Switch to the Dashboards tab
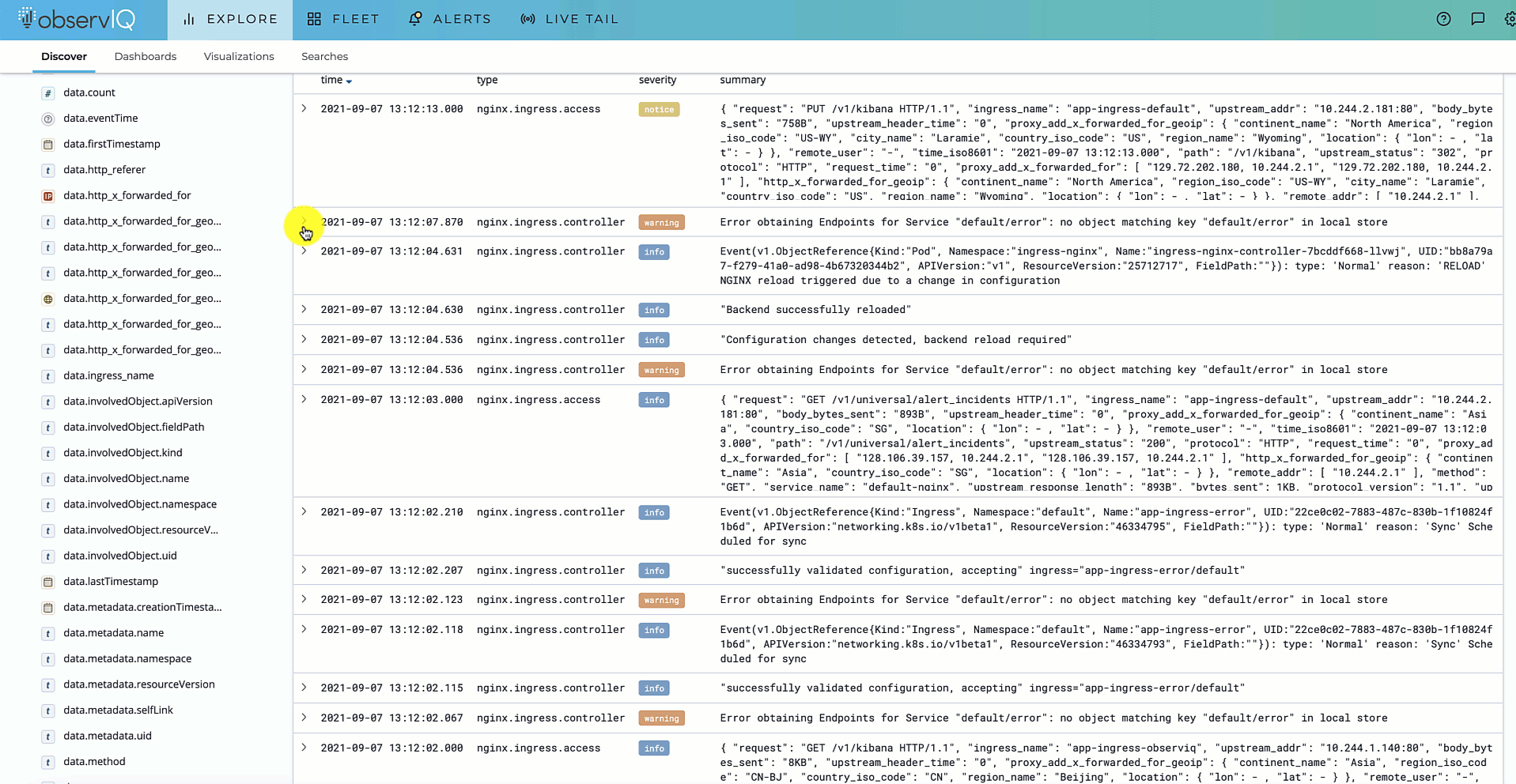 [x=146, y=56]
